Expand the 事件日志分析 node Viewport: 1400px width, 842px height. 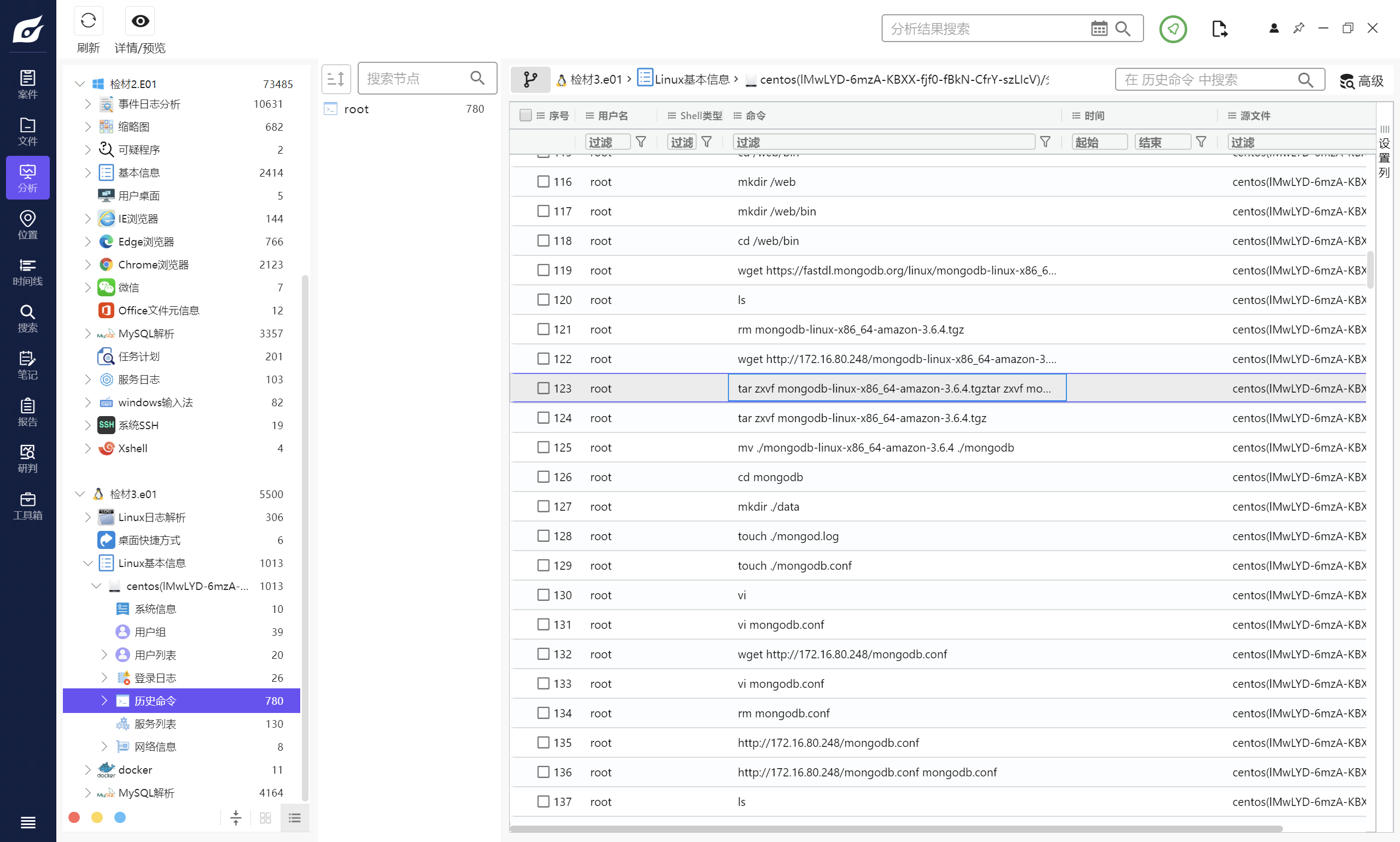click(x=87, y=104)
